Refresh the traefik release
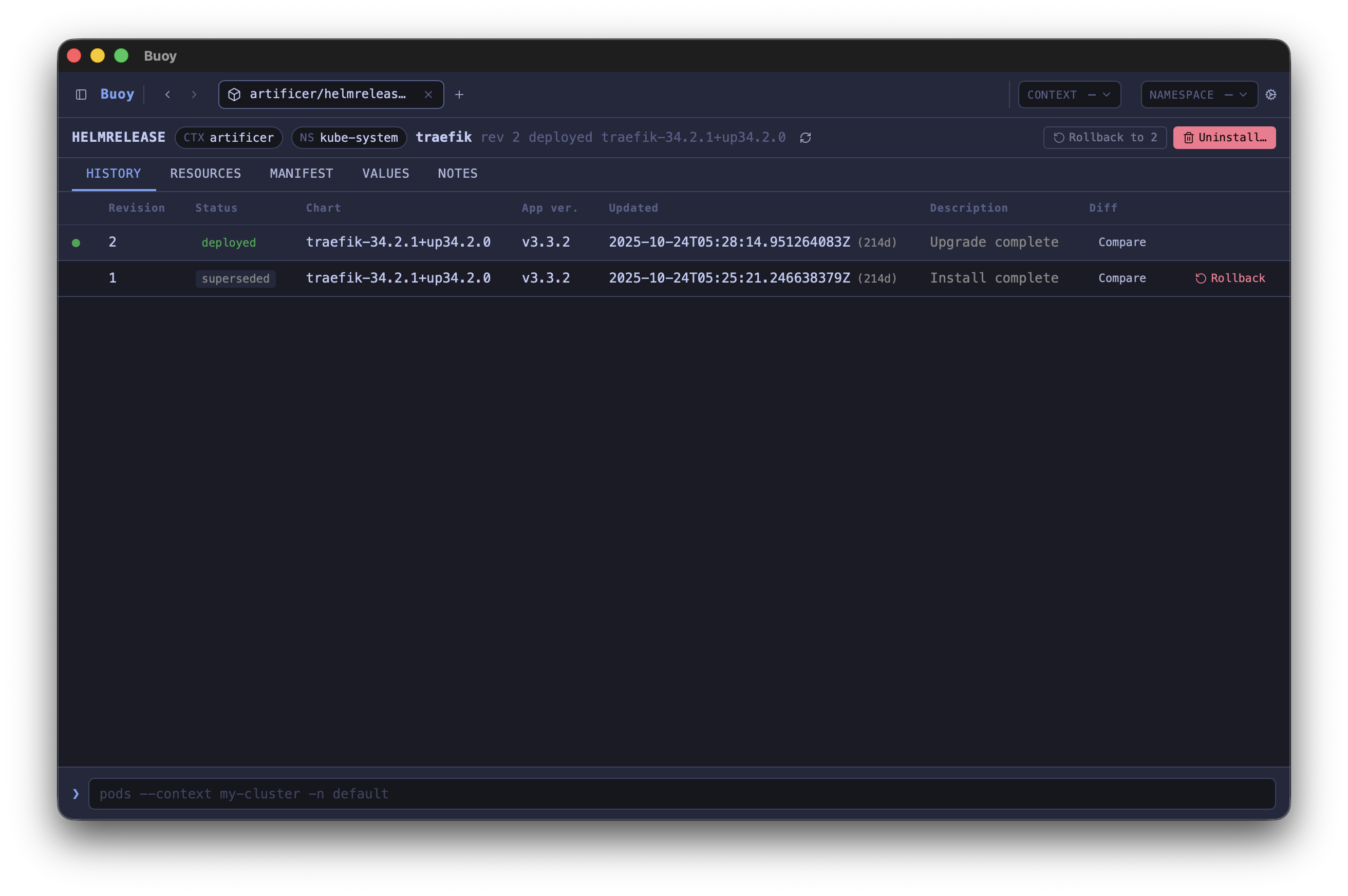 point(805,138)
